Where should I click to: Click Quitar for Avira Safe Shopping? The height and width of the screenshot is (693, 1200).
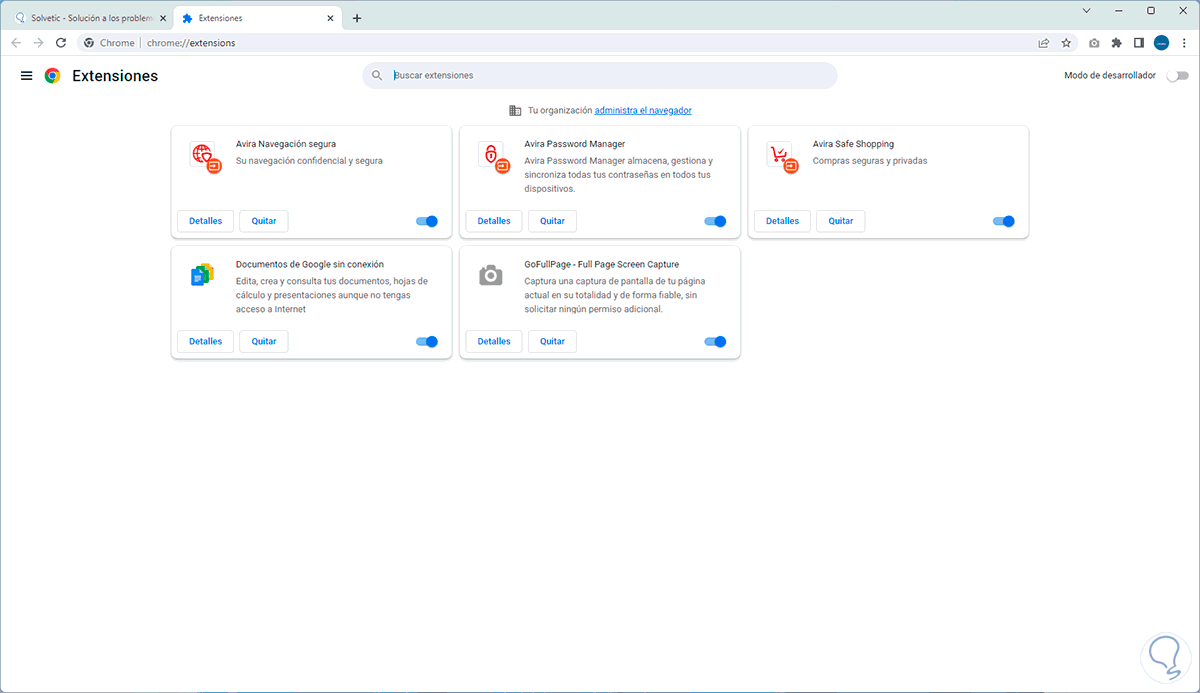pyautogui.click(x=841, y=221)
